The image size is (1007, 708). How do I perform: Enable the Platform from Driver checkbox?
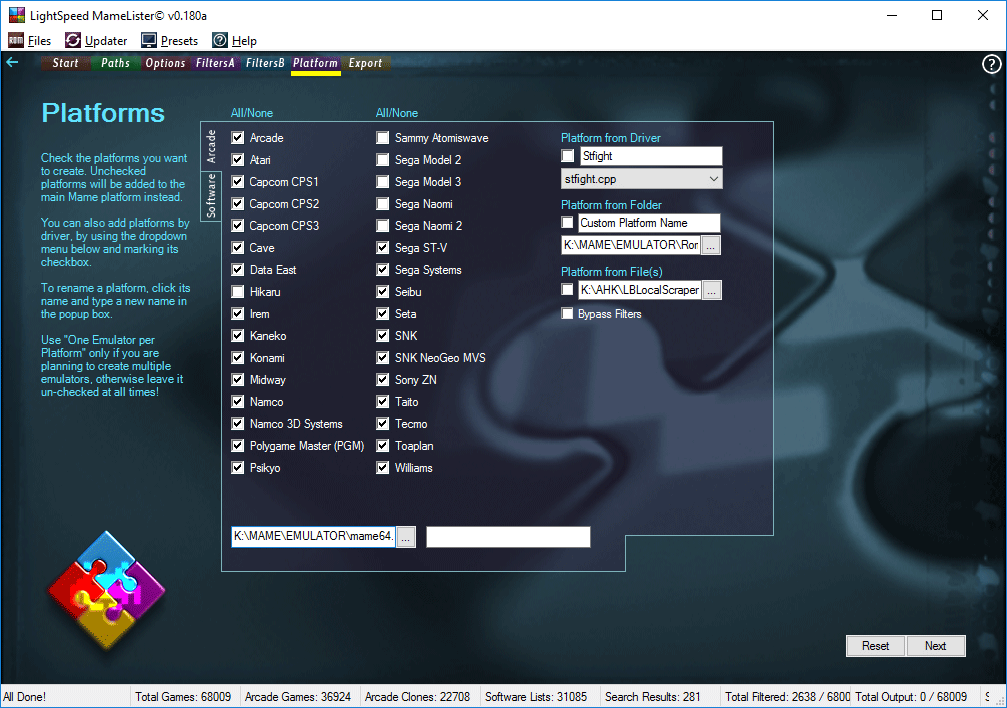pyautogui.click(x=568, y=155)
